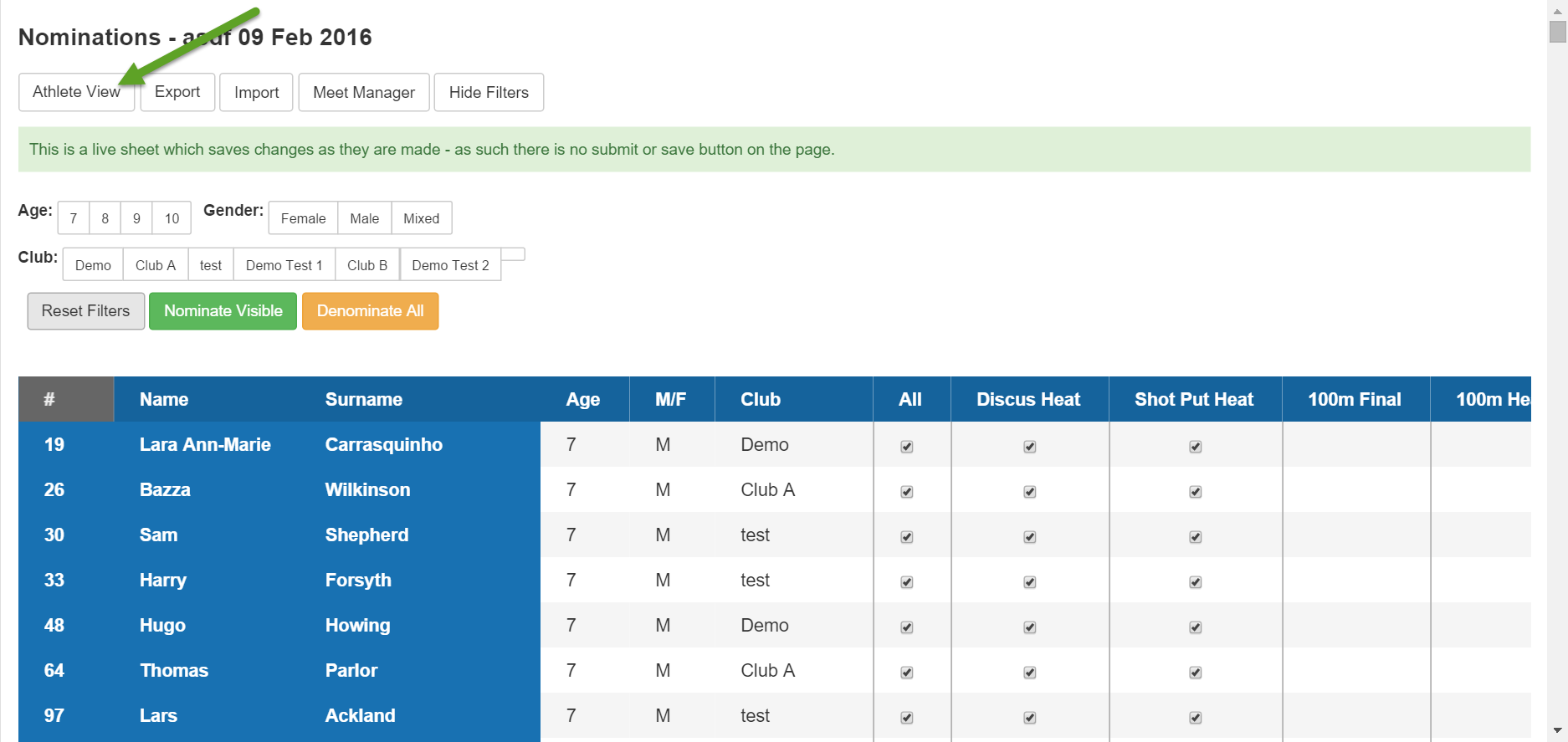This screenshot has height=742, width=1568.
Task: Uncheck Shot Put Heat for Thomas Parlor
Action: tap(1196, 673)
